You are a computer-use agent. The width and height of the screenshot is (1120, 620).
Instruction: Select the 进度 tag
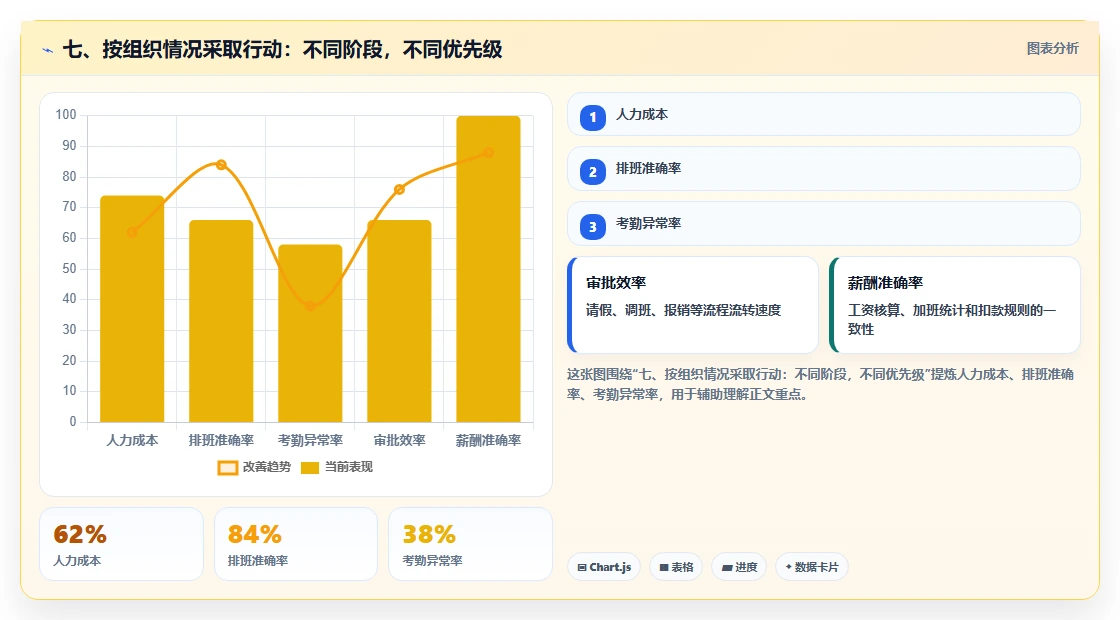[739, 567]
